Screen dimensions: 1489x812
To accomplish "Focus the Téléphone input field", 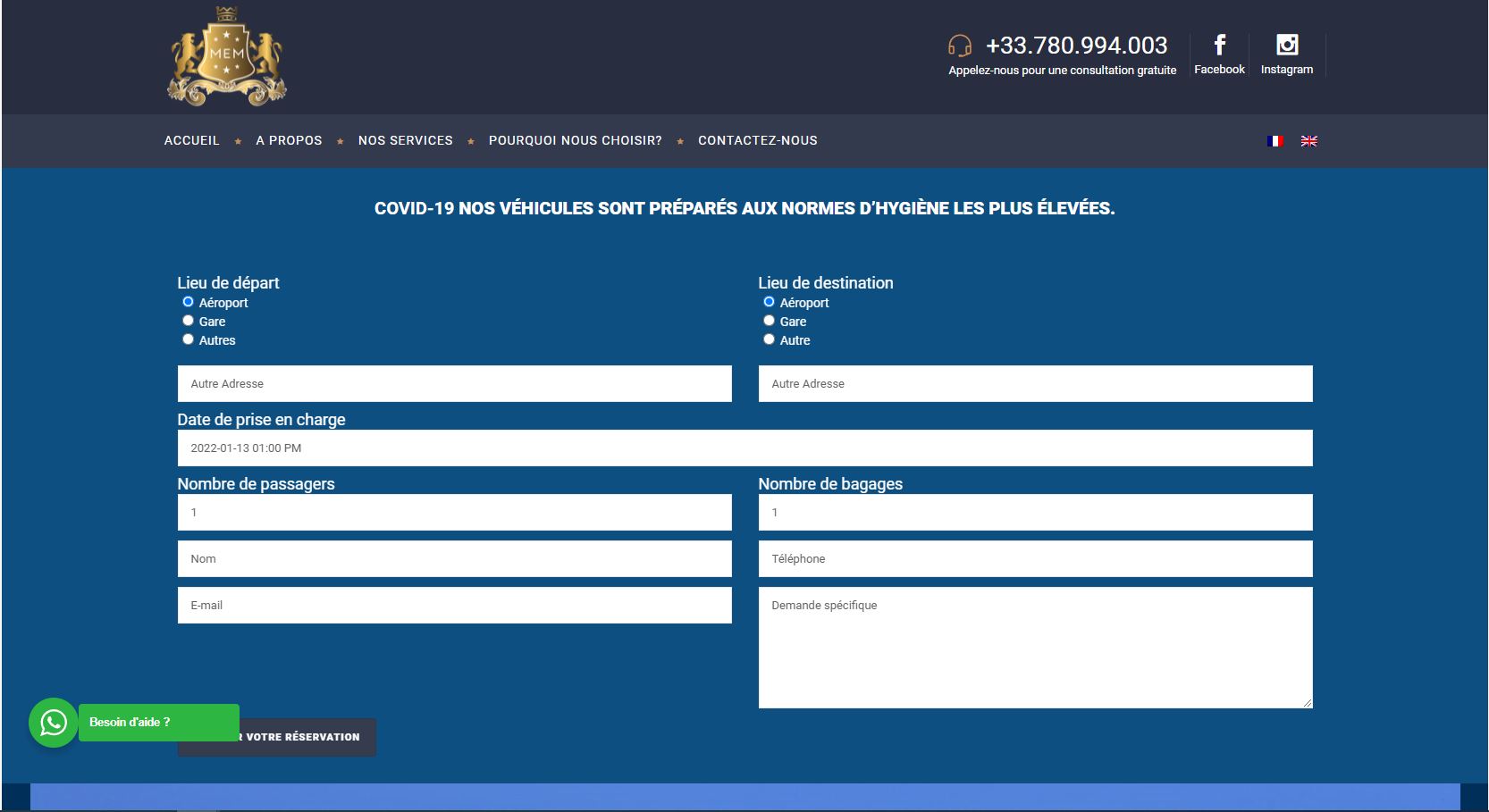I will [1035, 558].
